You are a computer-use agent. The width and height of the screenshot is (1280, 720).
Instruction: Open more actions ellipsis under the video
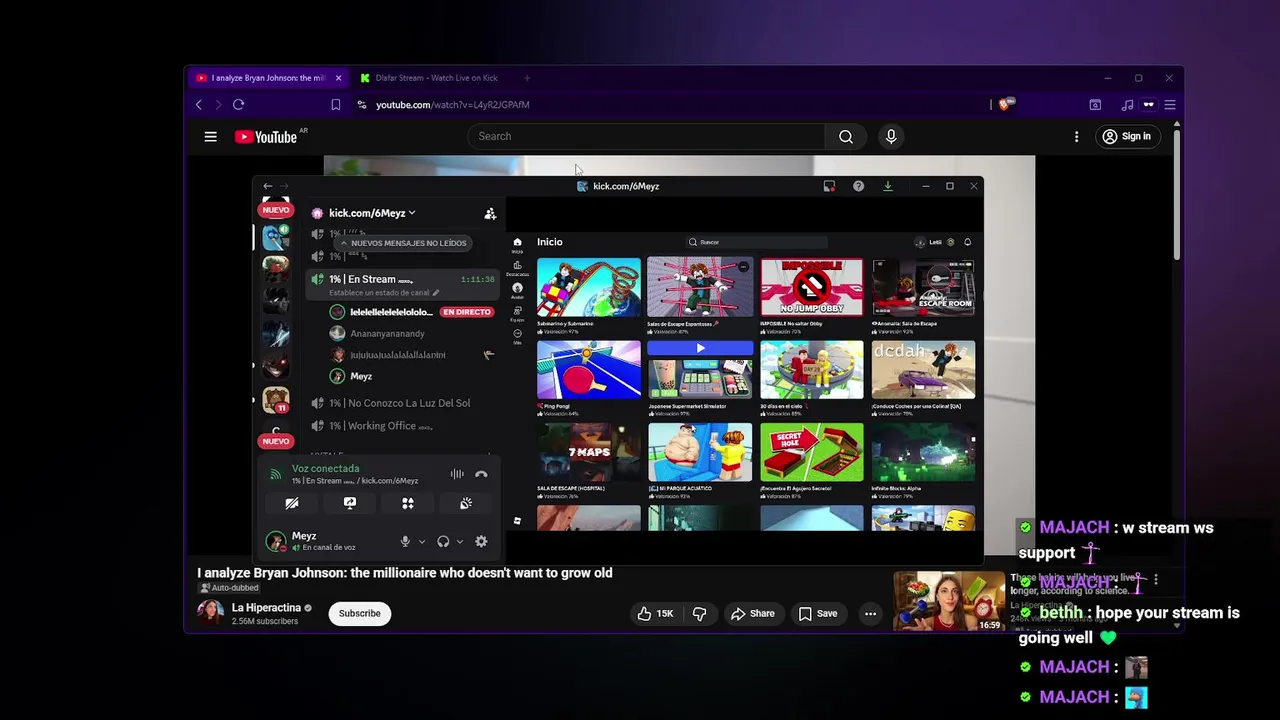coord(870,613)
